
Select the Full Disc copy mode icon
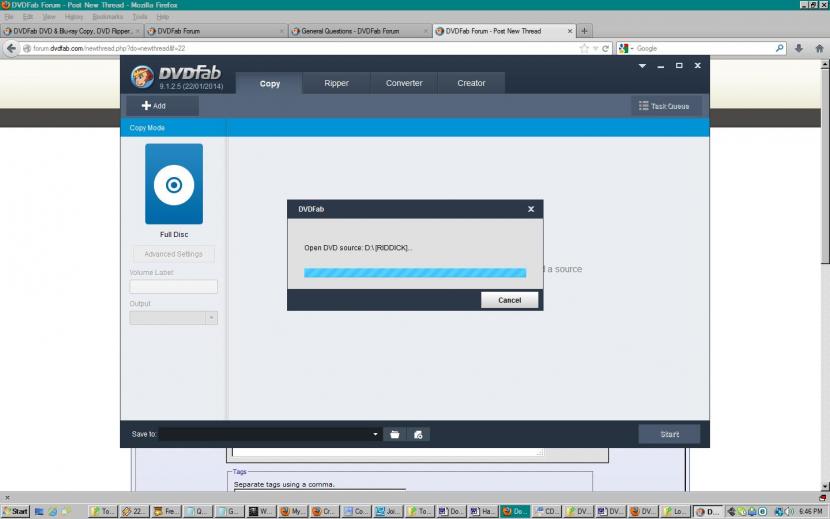pyautogui.click(x=174, y=184)
